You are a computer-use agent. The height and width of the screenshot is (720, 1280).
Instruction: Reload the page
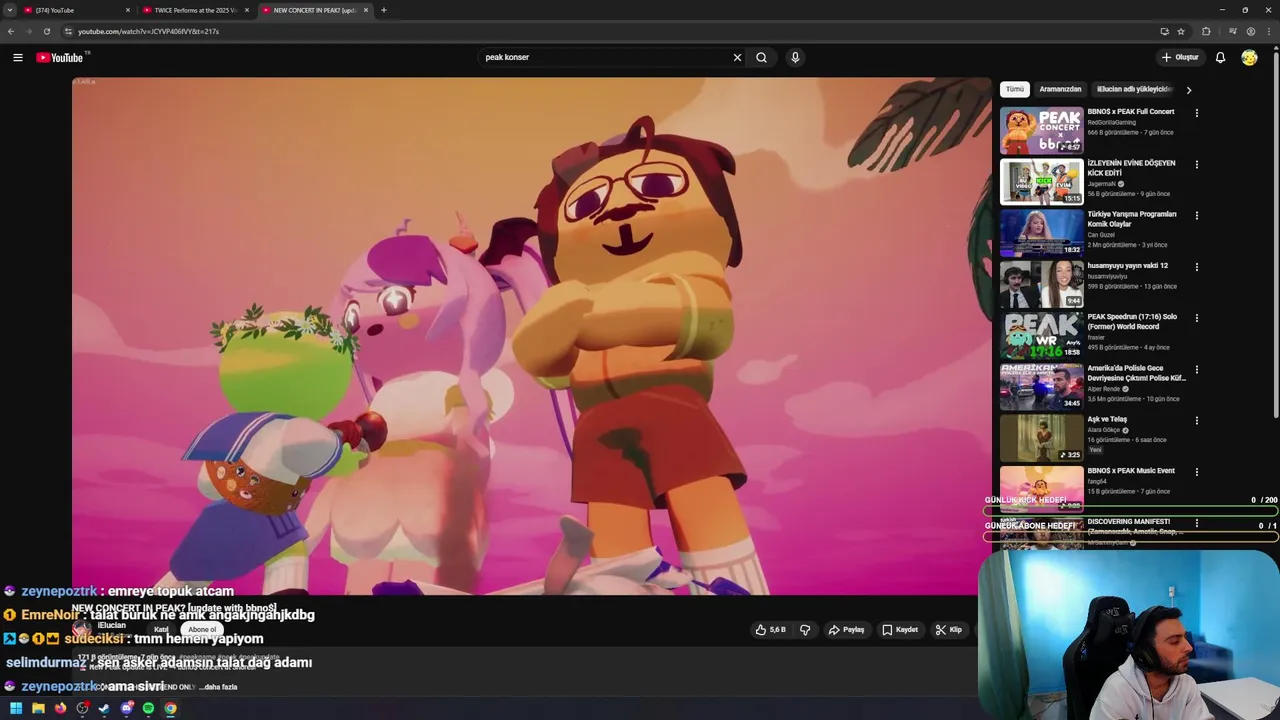(46, 31)
